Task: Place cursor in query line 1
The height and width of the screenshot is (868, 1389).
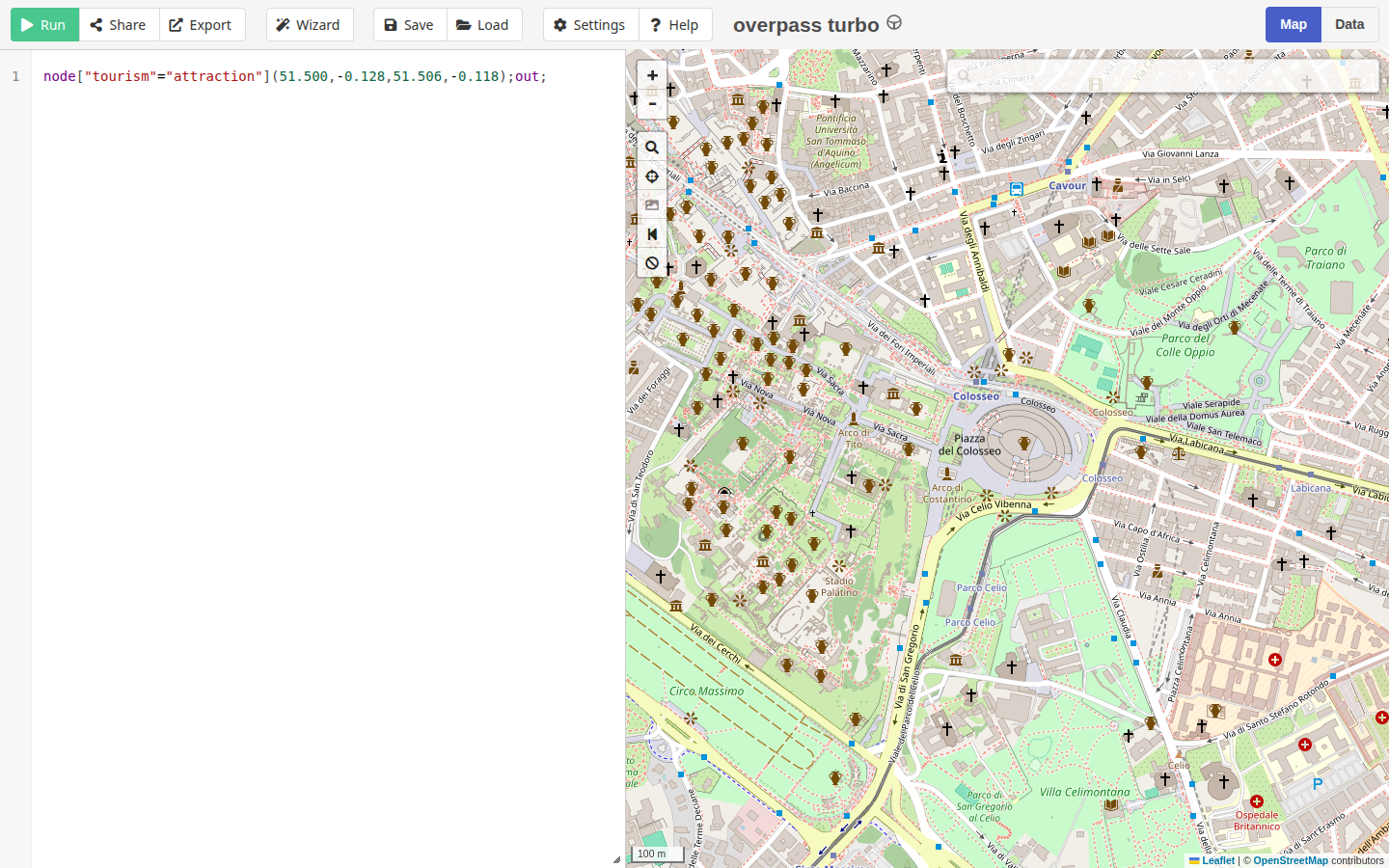Action: [x=295, y=76]
